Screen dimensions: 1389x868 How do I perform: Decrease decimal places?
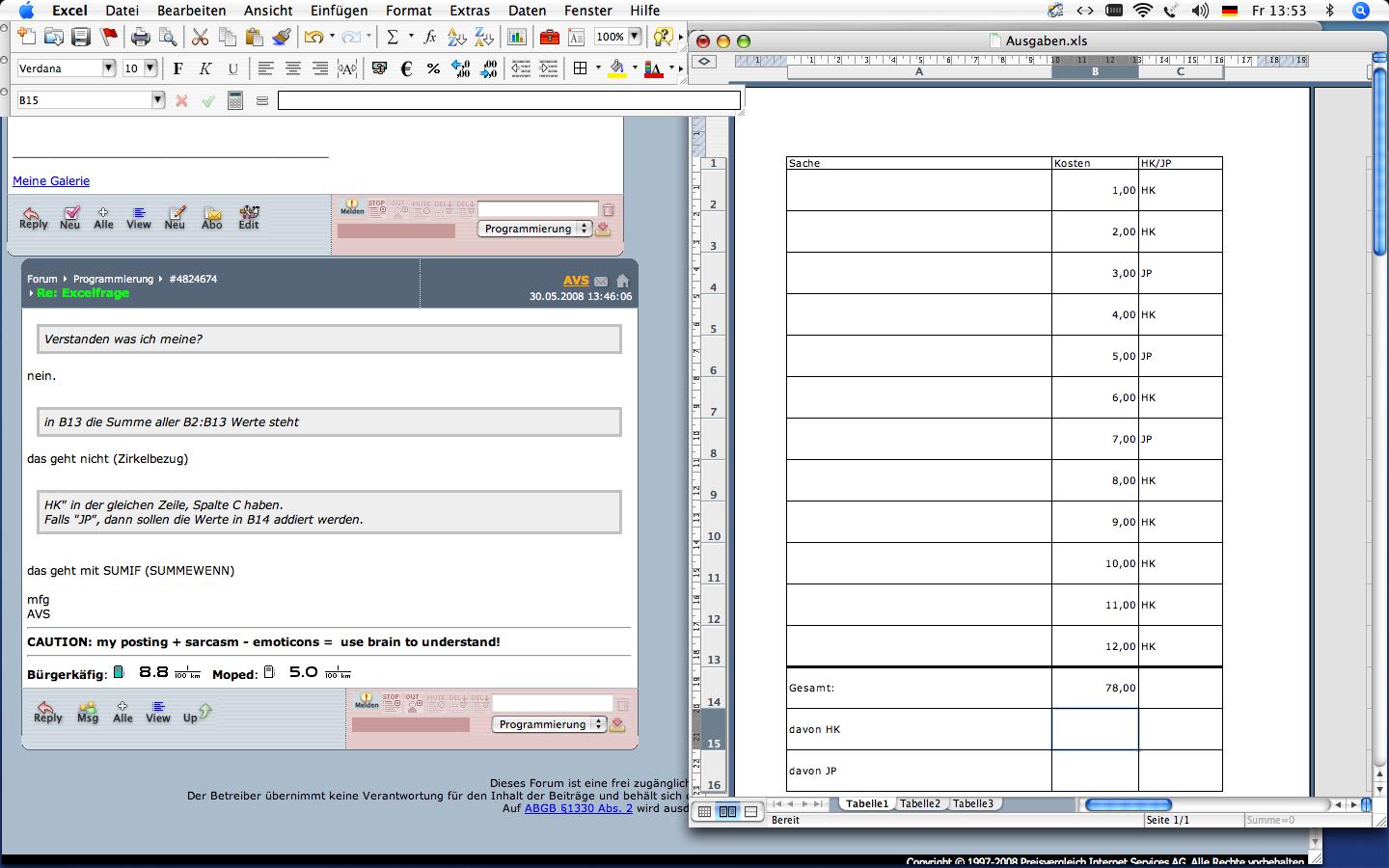coord(489,68)
